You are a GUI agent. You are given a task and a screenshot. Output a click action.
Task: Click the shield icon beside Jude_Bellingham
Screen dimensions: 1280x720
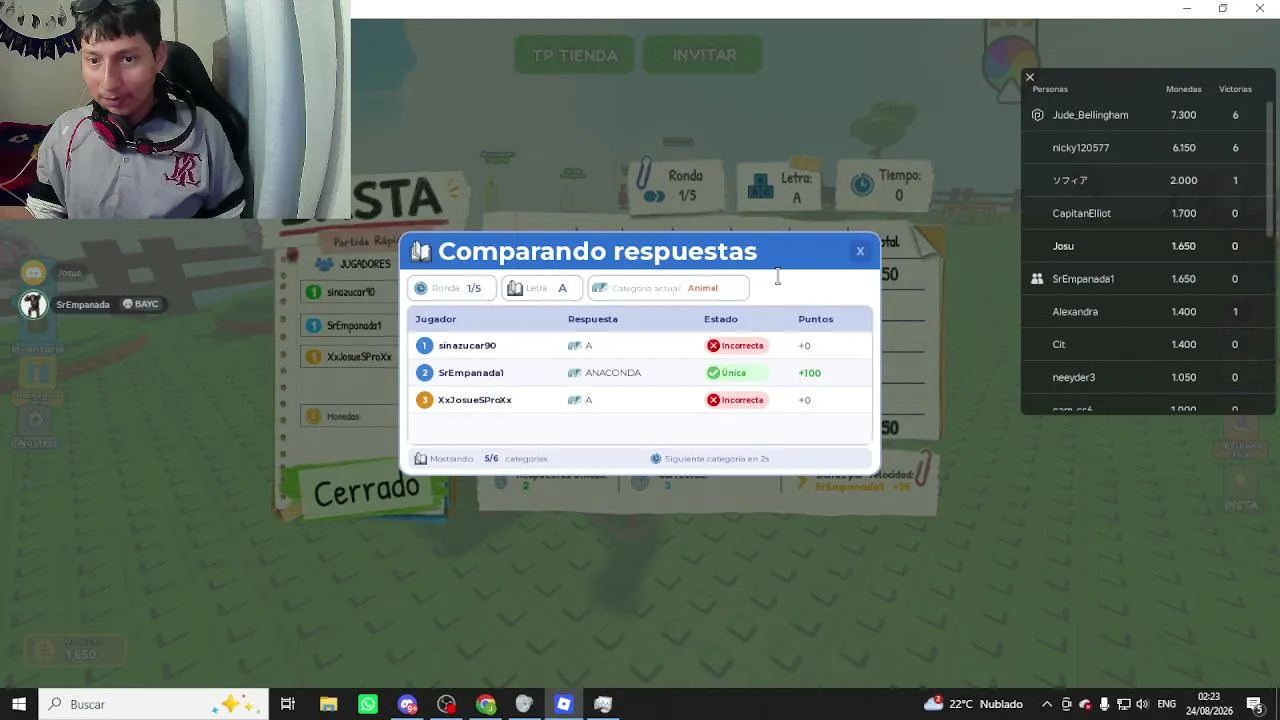pos(1037,115)
